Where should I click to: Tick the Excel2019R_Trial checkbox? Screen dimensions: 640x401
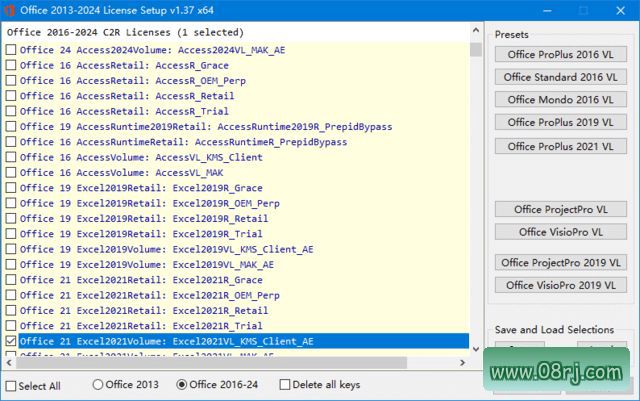tap(11, 234)
